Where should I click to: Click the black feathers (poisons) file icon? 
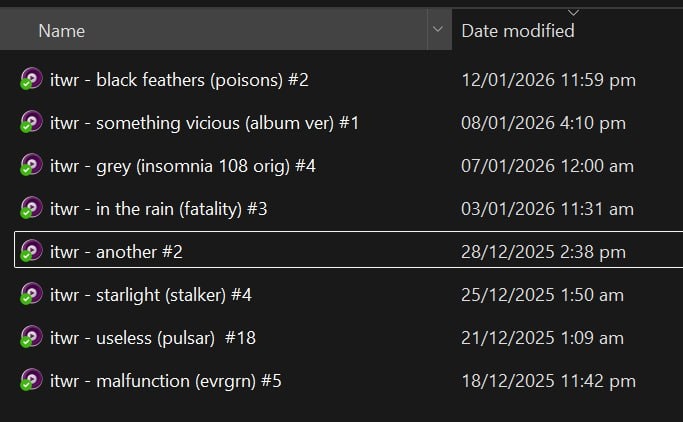[x=31, y=79]
